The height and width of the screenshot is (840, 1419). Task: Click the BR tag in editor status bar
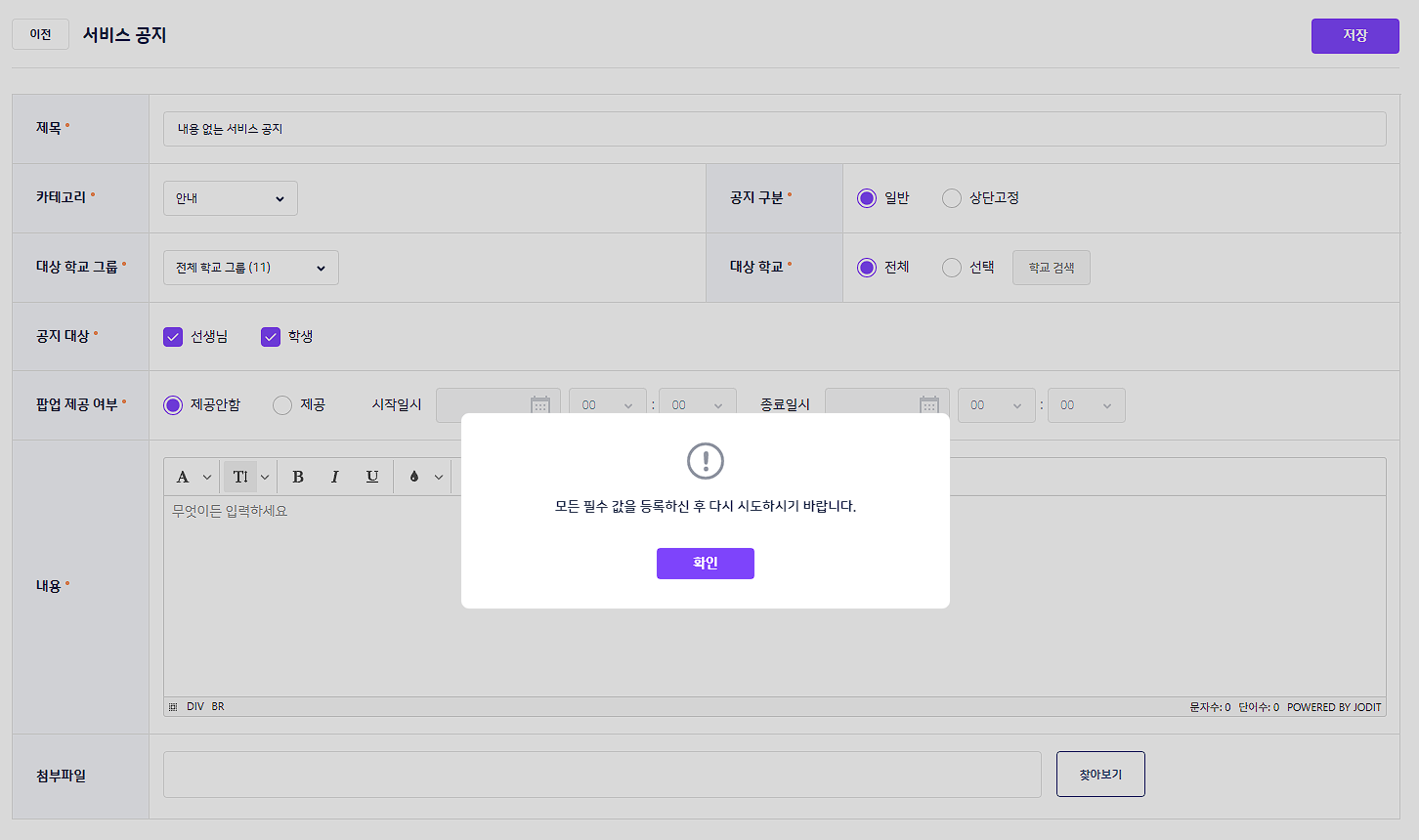point(218,707)
